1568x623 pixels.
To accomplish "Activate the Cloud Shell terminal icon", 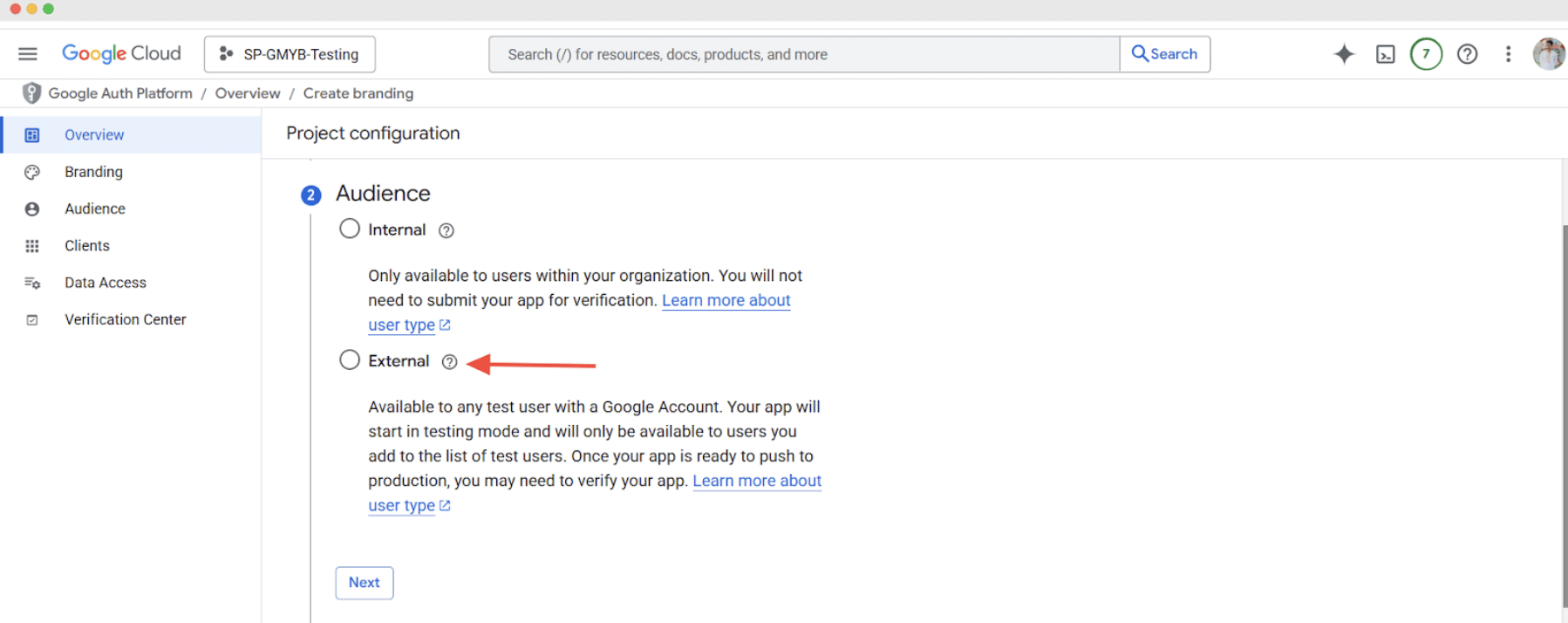I will [x=1385, y=54].
